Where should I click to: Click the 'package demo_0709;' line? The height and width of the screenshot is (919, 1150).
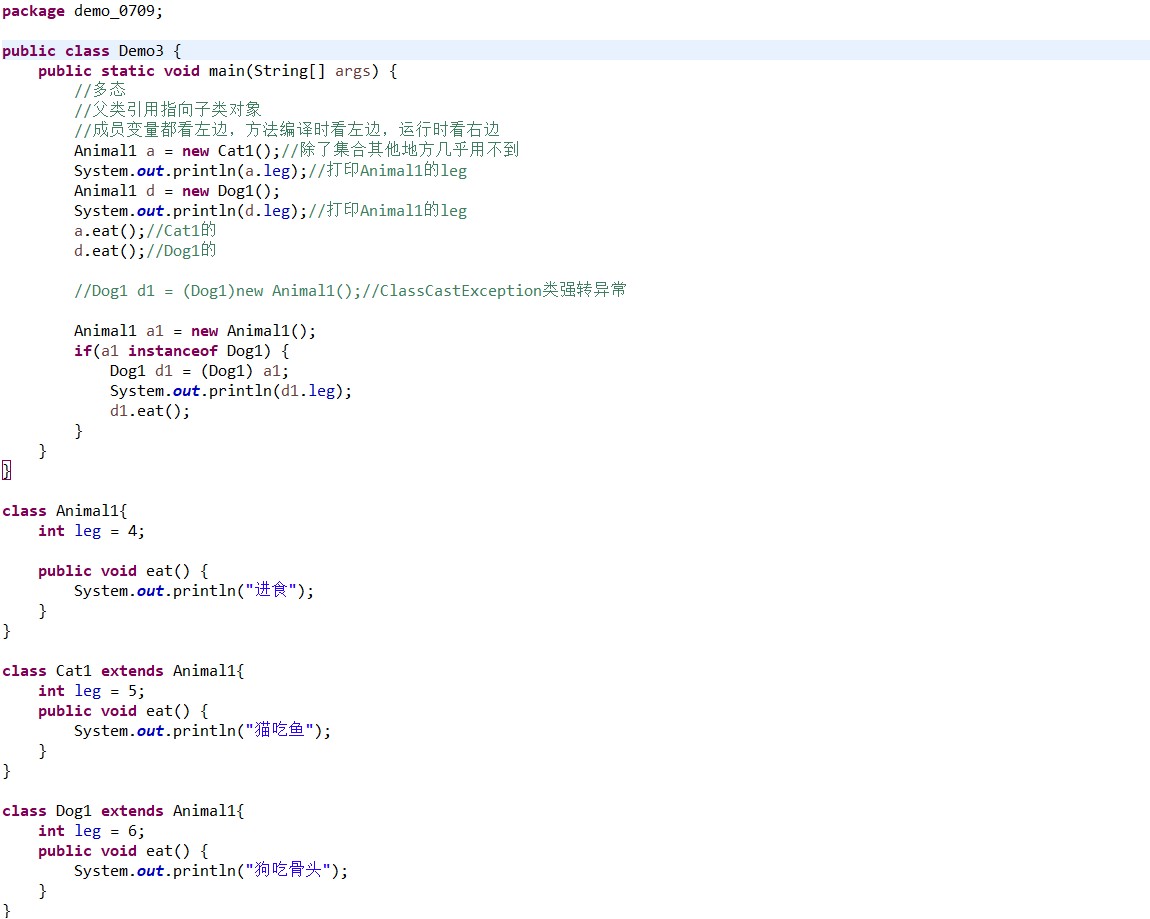[x=82, y=11]
